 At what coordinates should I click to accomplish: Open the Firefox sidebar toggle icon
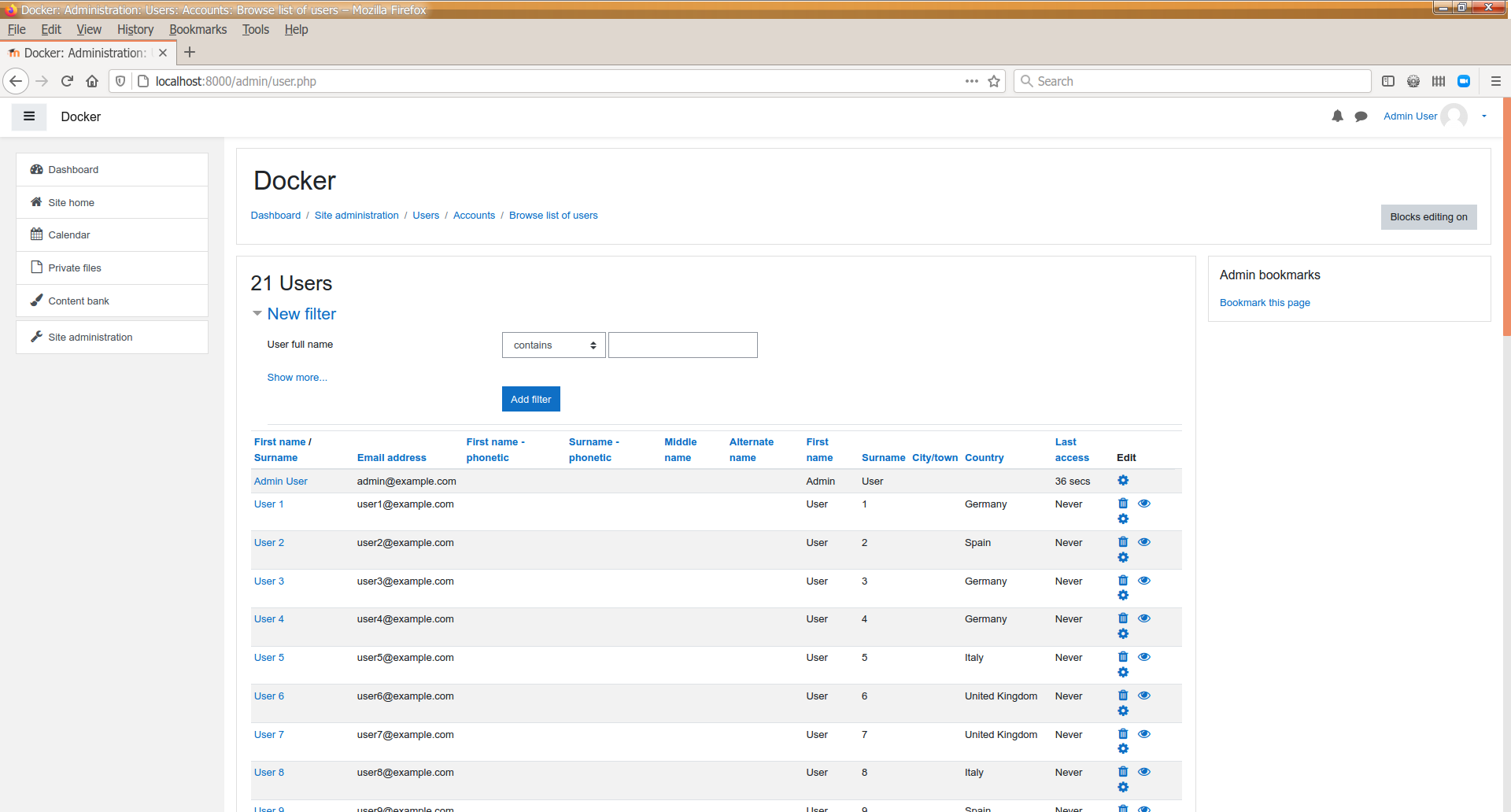tap(1388, 81)
